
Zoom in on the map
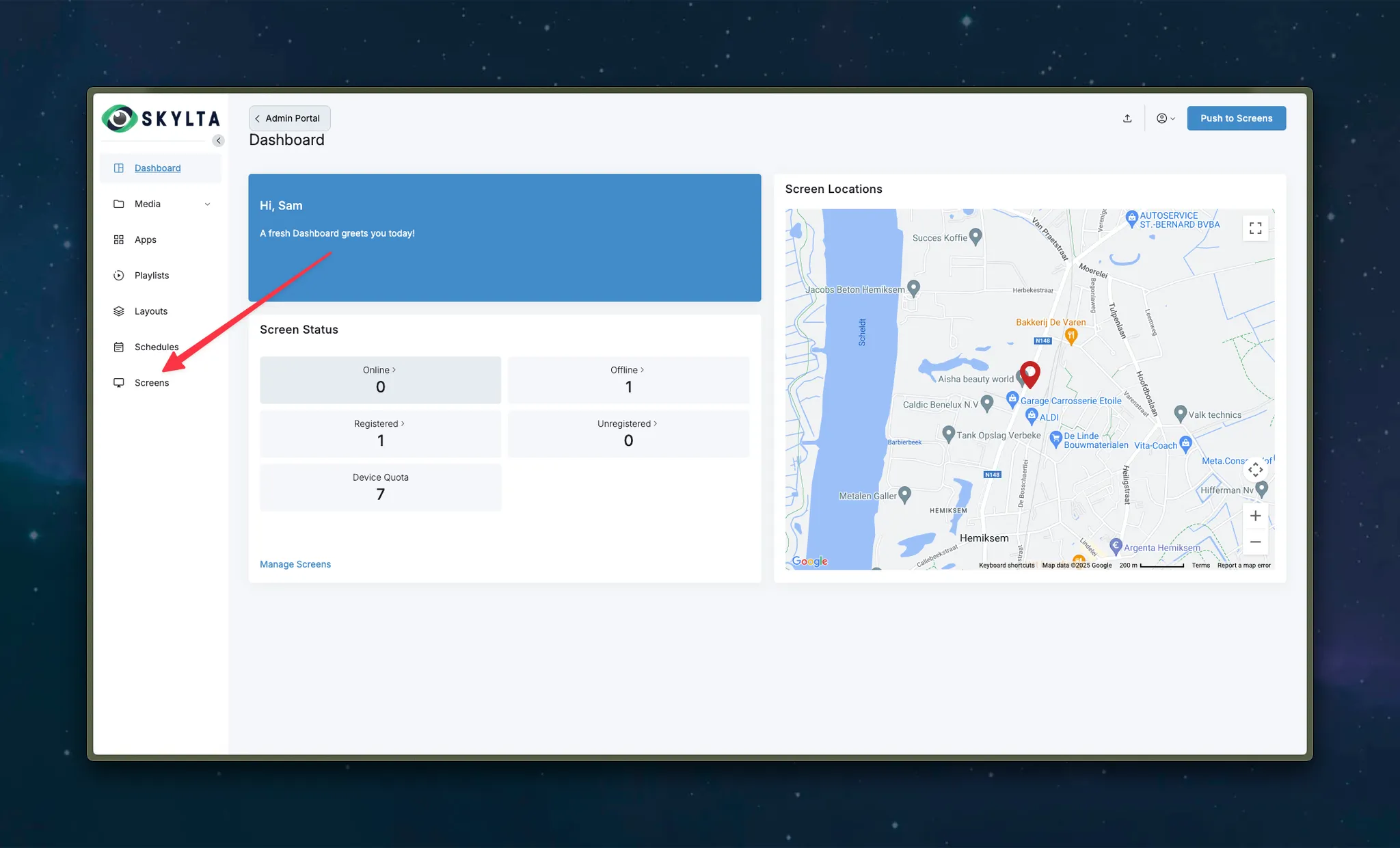pos(1256,516)
